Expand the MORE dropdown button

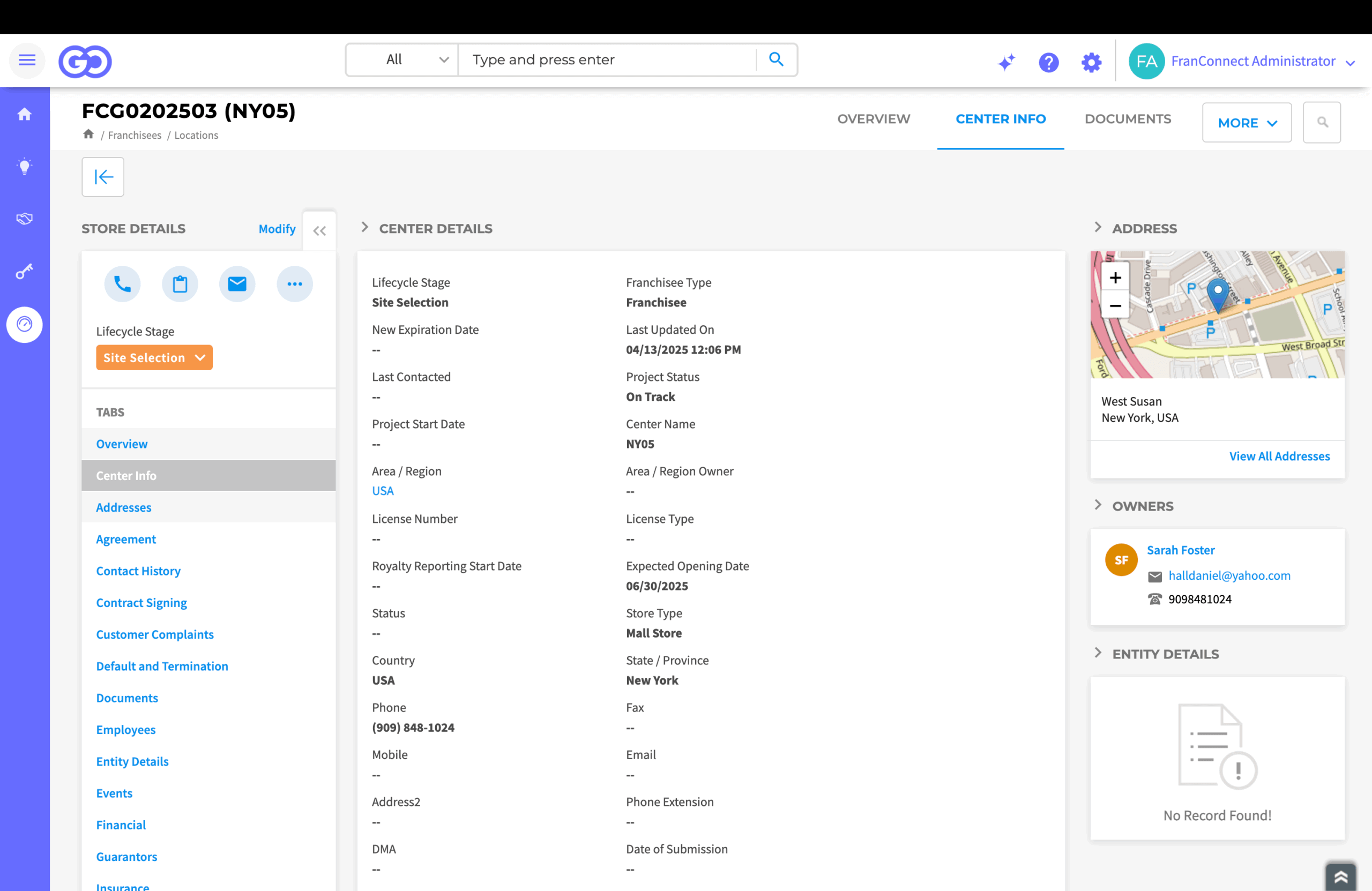click(x=1247, y=122)
